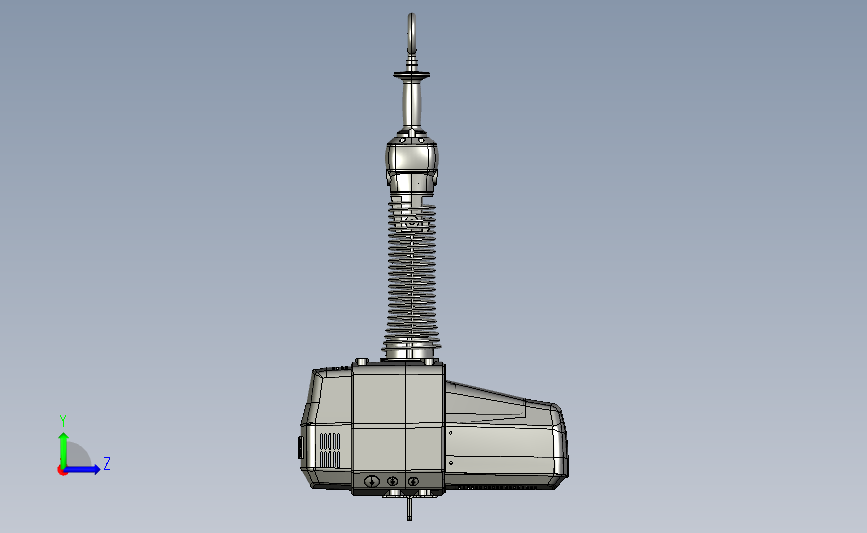Image resolution: width=867 pixels, height=533 pixels.
Task: Select the ventilation grille on the left housing
Action: 330,451
